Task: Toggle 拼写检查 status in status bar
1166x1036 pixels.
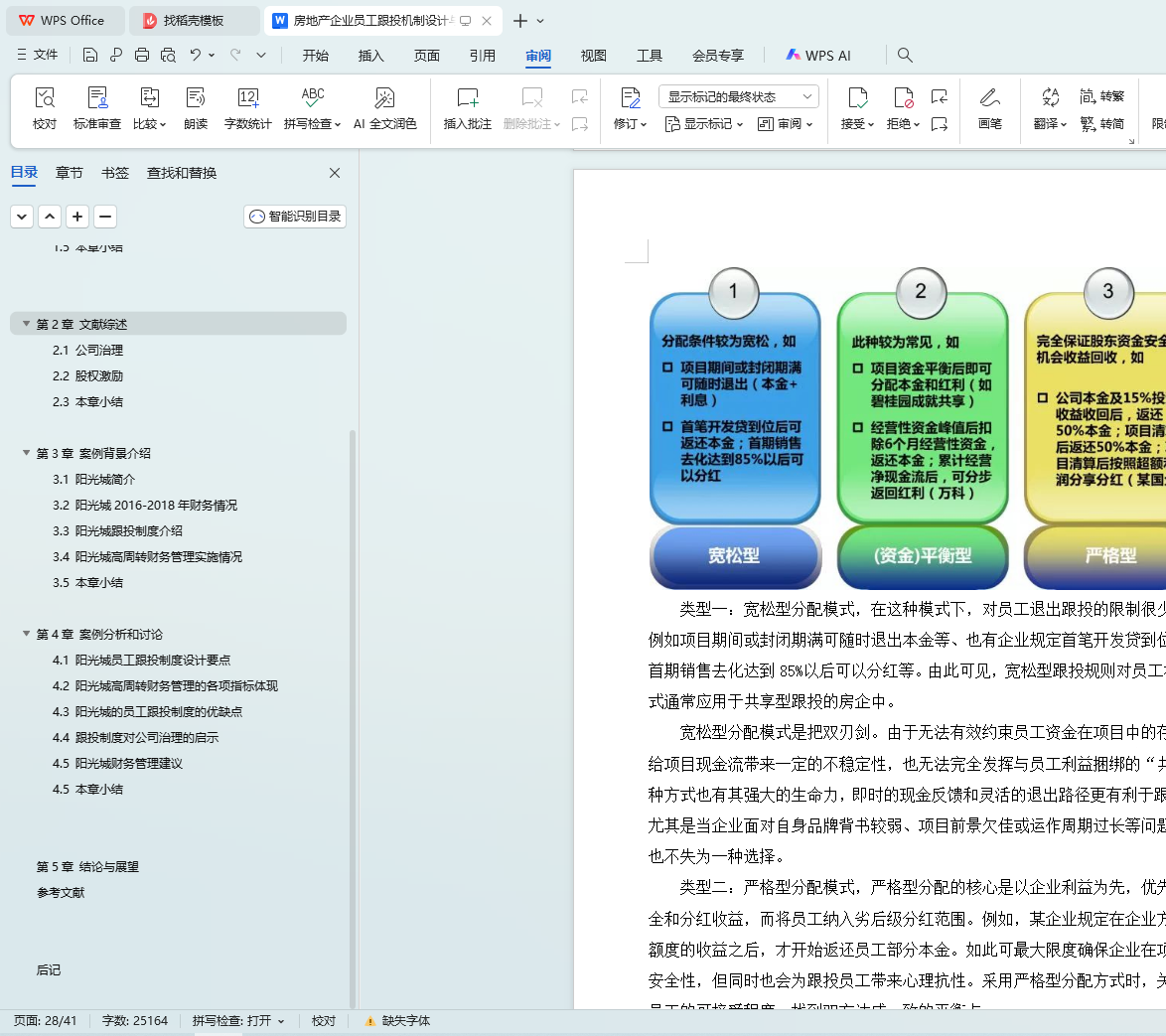Action: pyautogui.click(x=238, y=1021)
